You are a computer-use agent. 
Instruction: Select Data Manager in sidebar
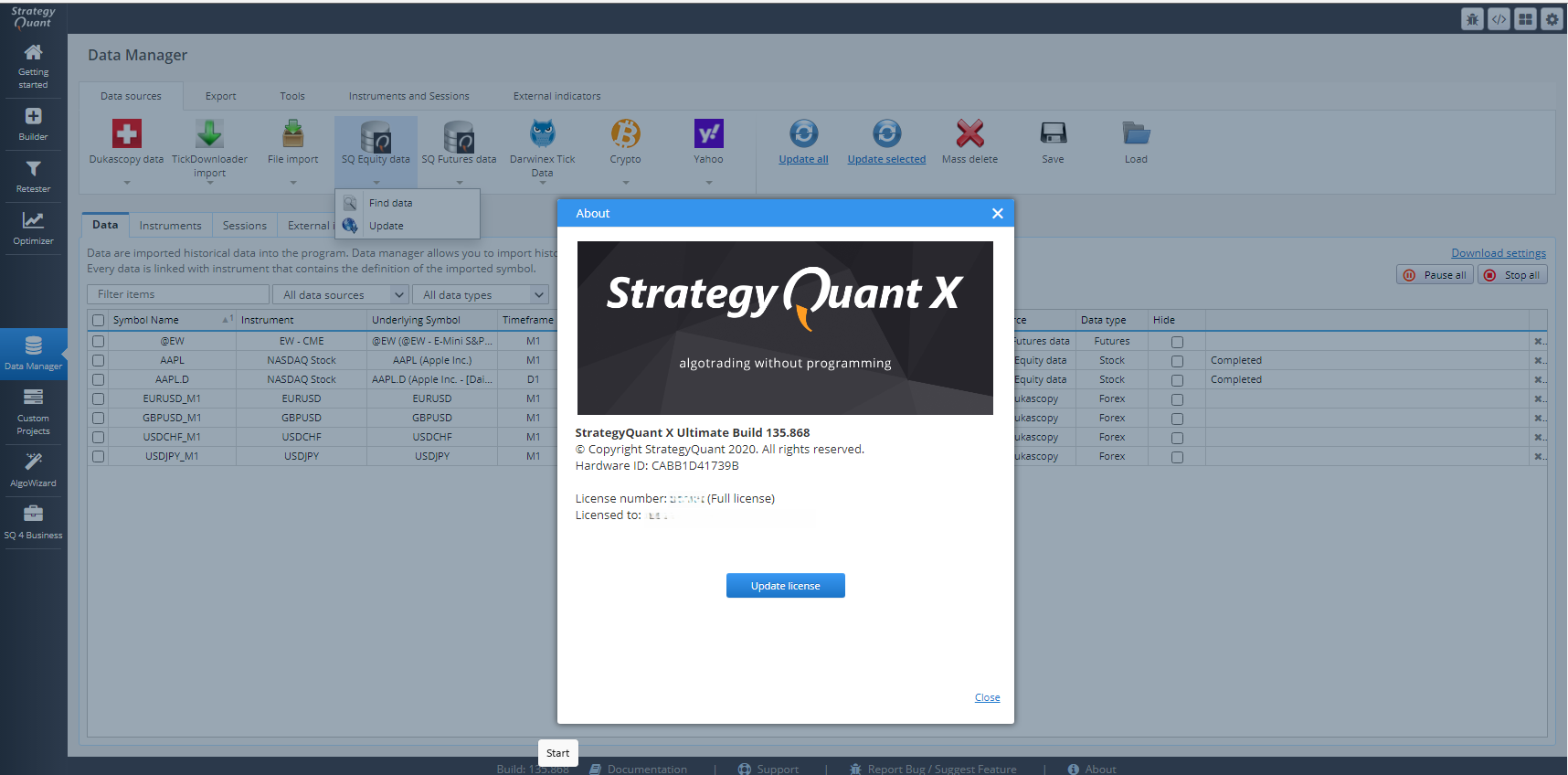33,354
